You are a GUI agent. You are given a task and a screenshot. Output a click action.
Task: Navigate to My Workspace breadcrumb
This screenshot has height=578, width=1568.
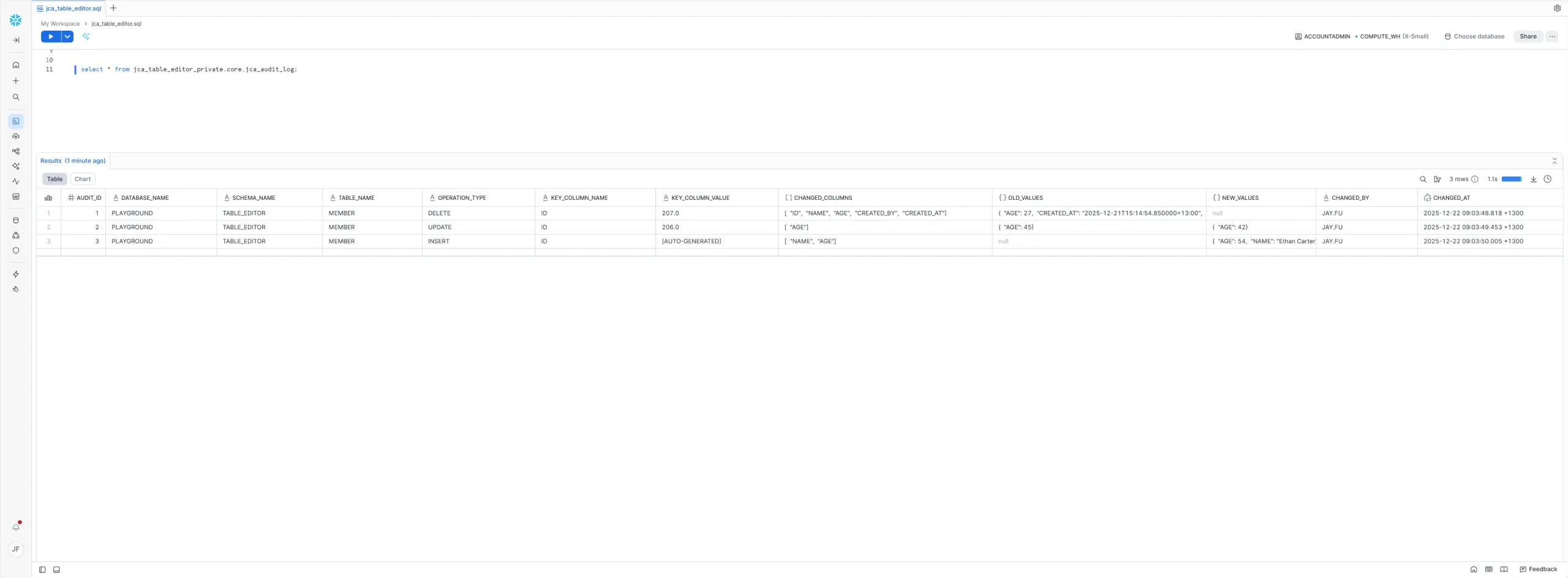pos(59,23)
